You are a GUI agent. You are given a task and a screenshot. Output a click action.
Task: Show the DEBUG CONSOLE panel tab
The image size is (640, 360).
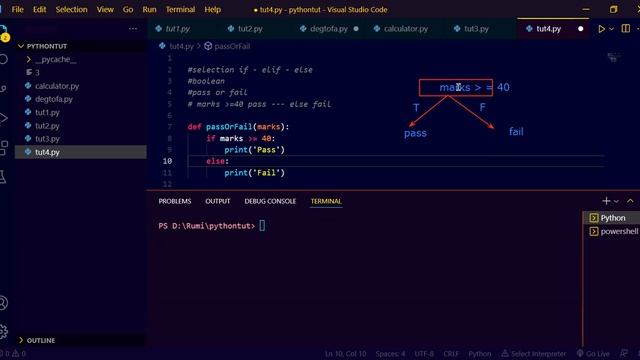pos(270,201)
